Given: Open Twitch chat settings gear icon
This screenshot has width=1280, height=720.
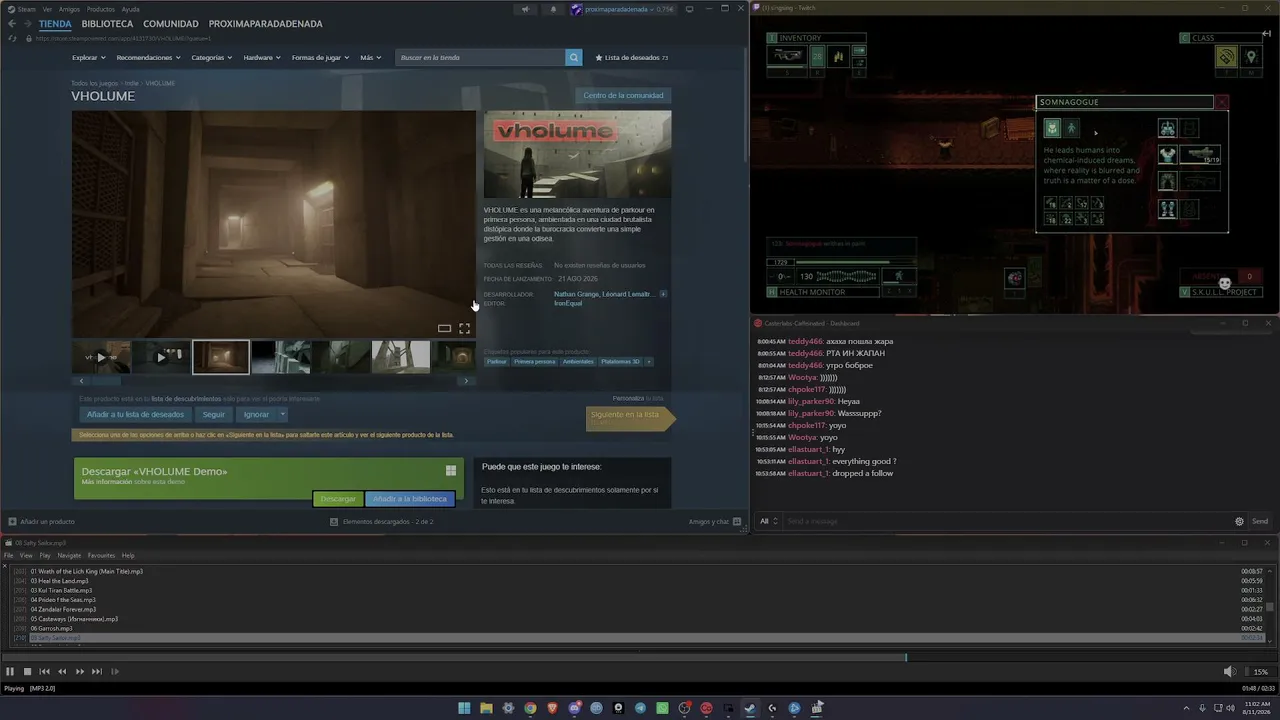Looking at the screenshot, I should coord(1239,521).
